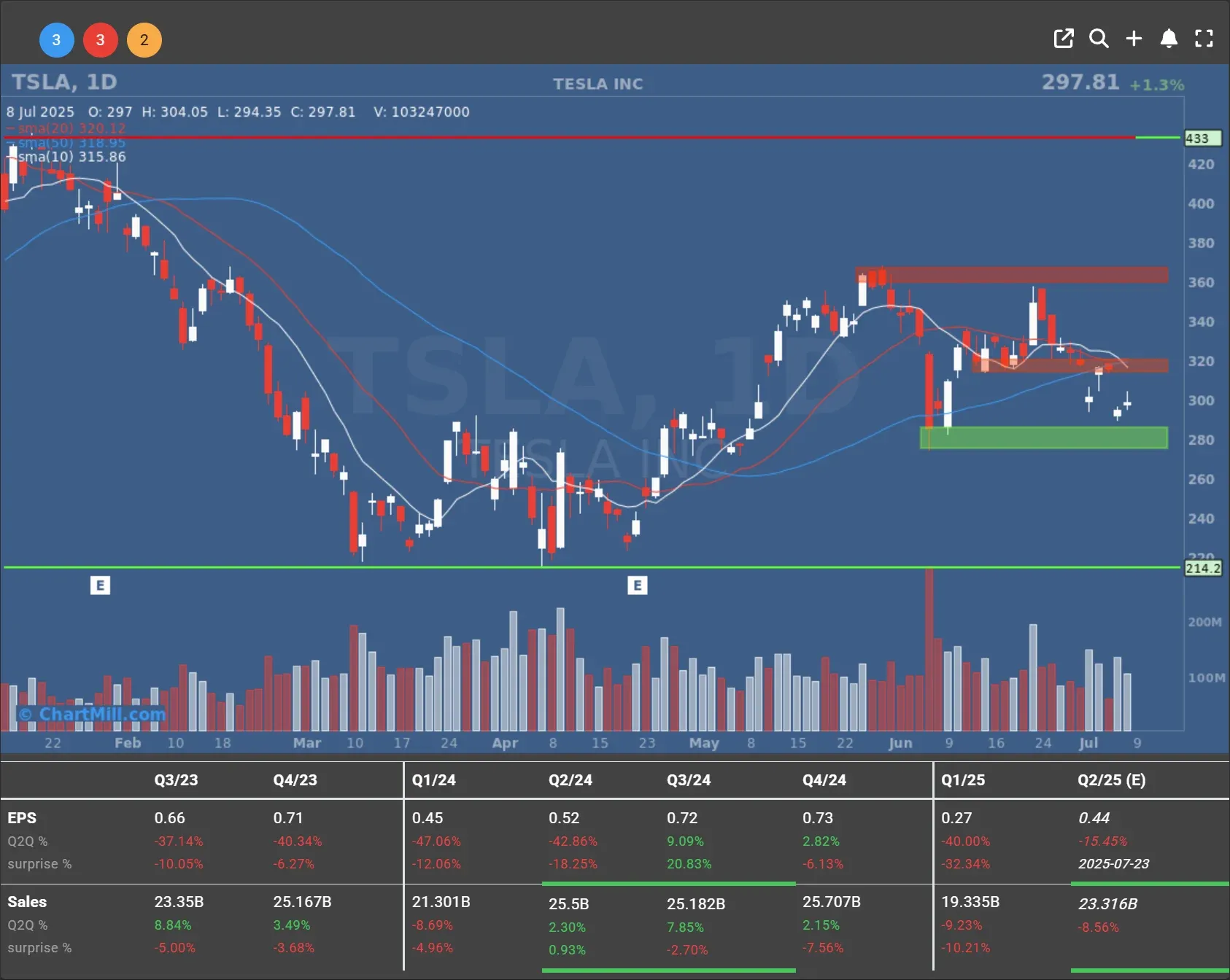
Task: Click the Q1/25 column header
Action: pos(963,780)
